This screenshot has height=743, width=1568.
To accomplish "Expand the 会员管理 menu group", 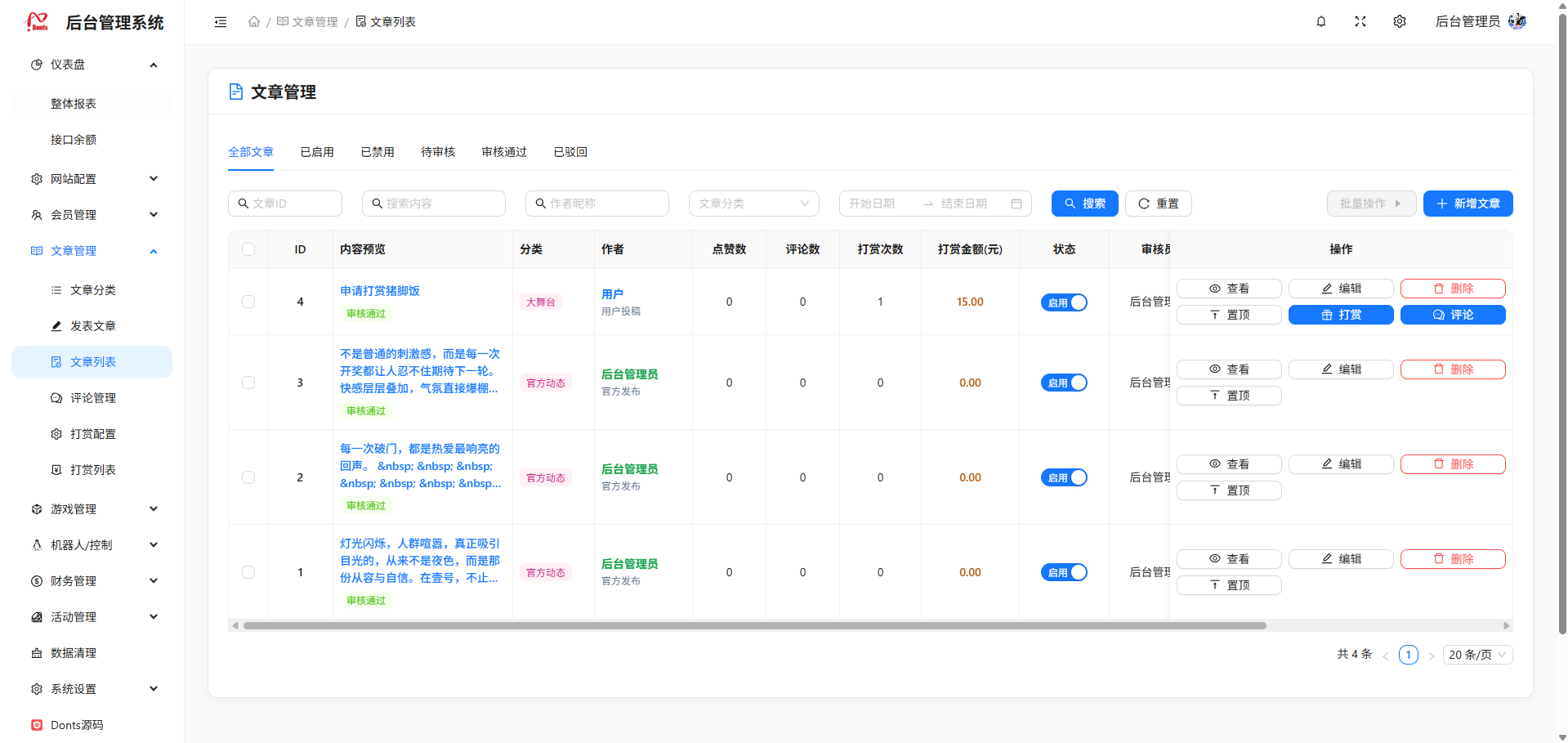I will coord(92,215).
